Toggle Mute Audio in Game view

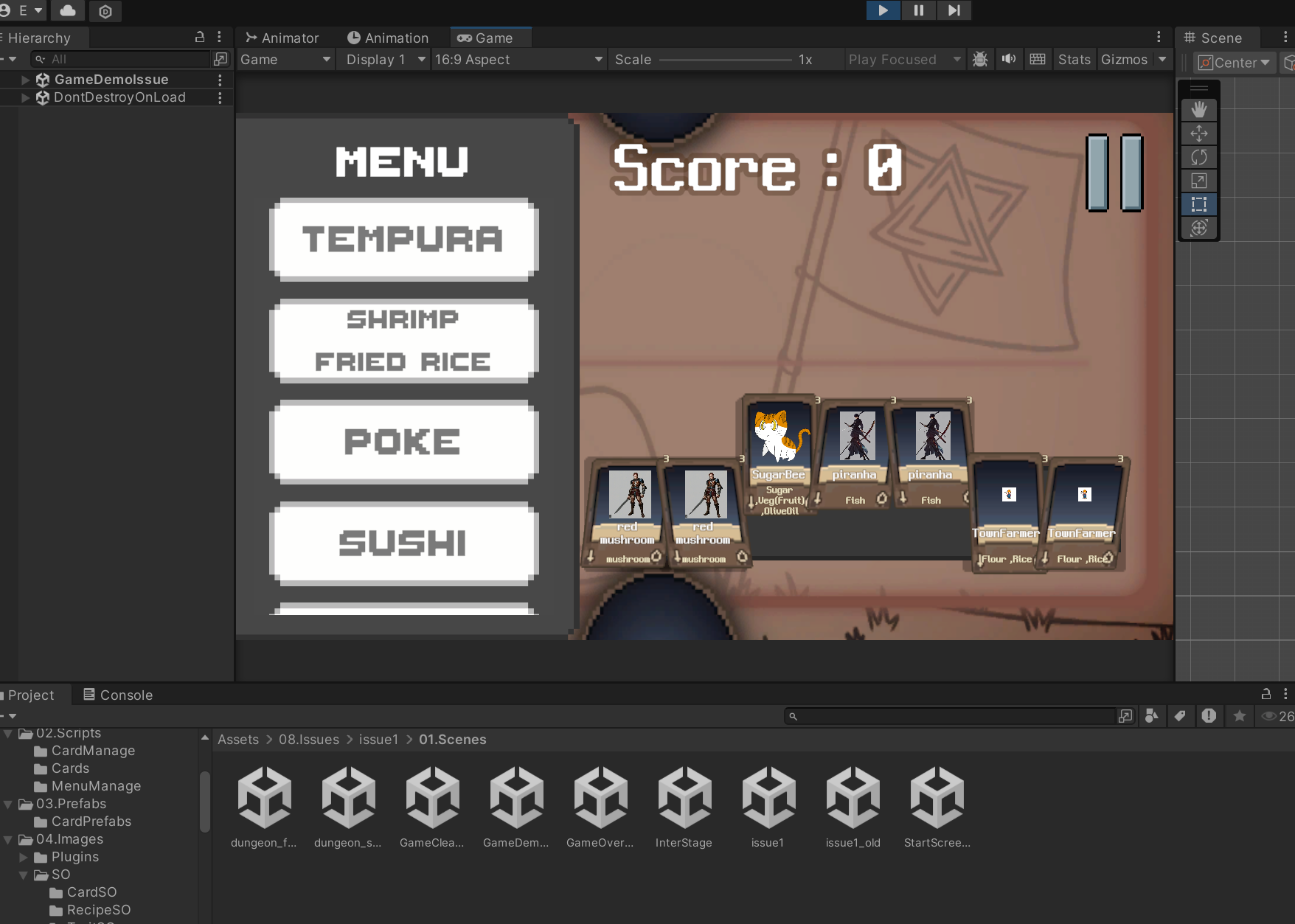click(1008, 59)
